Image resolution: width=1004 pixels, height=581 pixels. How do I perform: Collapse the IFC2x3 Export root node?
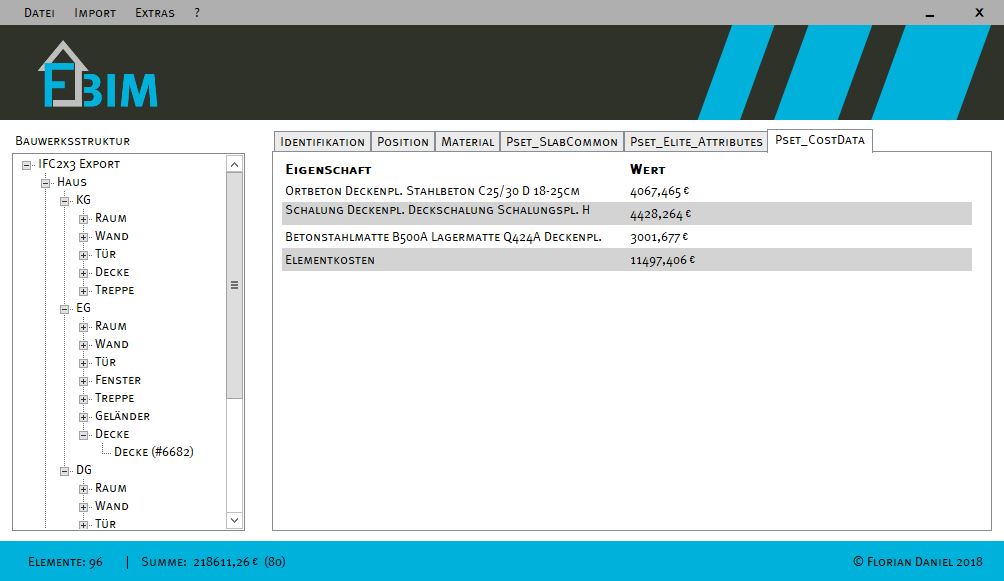26,164
